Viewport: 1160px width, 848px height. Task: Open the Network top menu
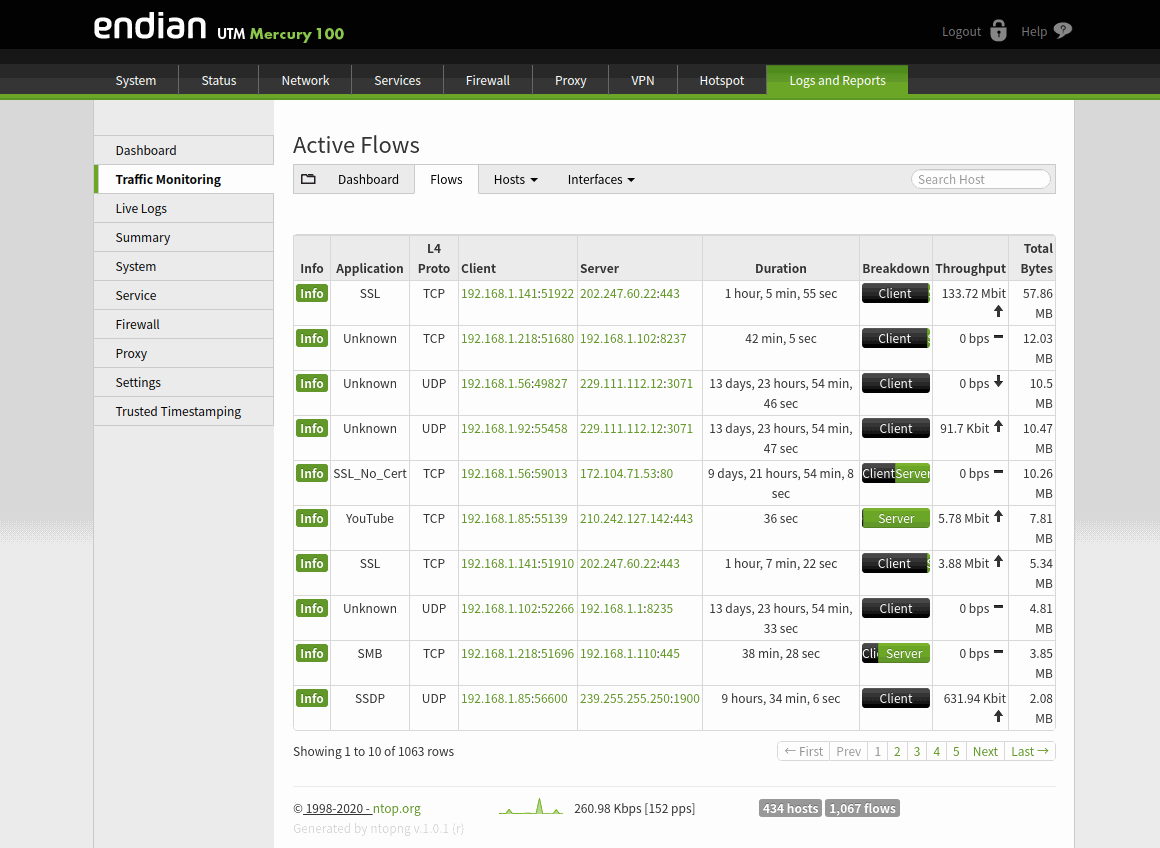pyautogui.click(x=305, y=81)
